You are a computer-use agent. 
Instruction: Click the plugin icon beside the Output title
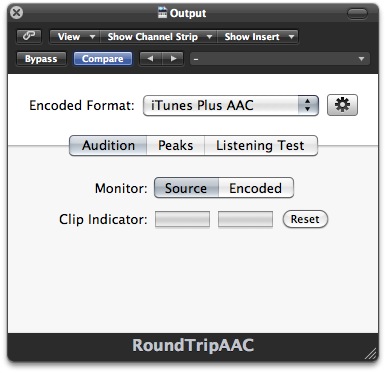tap(162, 13)
